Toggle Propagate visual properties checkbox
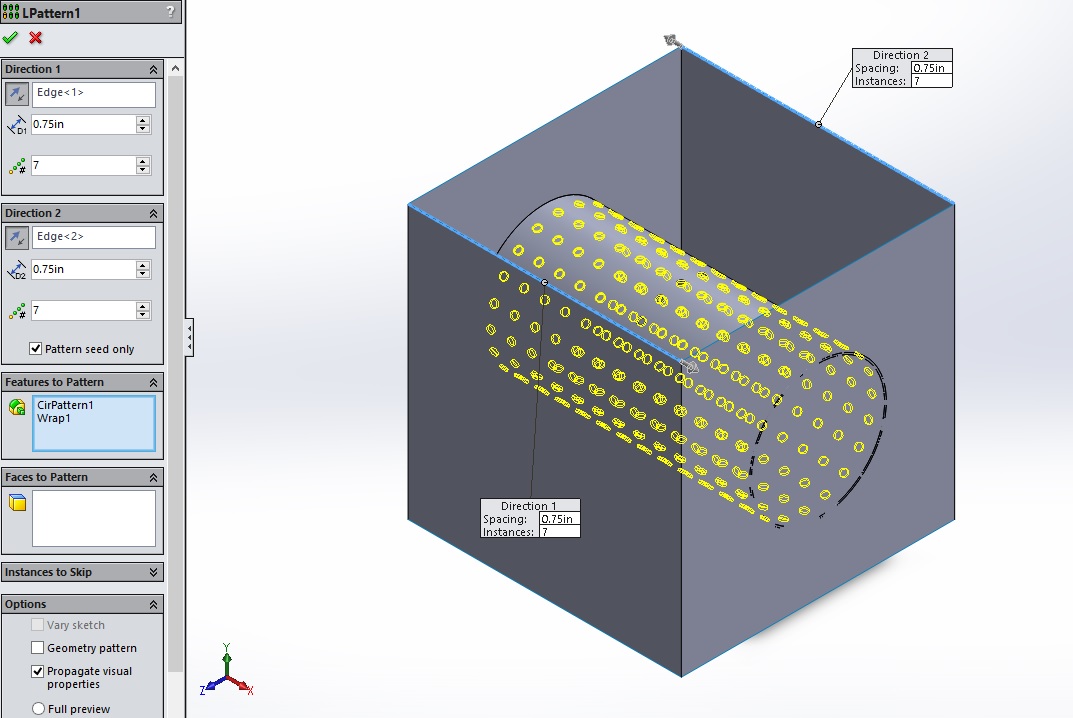Viewport: 1073px width, 718px height. [x=38, y=671]
